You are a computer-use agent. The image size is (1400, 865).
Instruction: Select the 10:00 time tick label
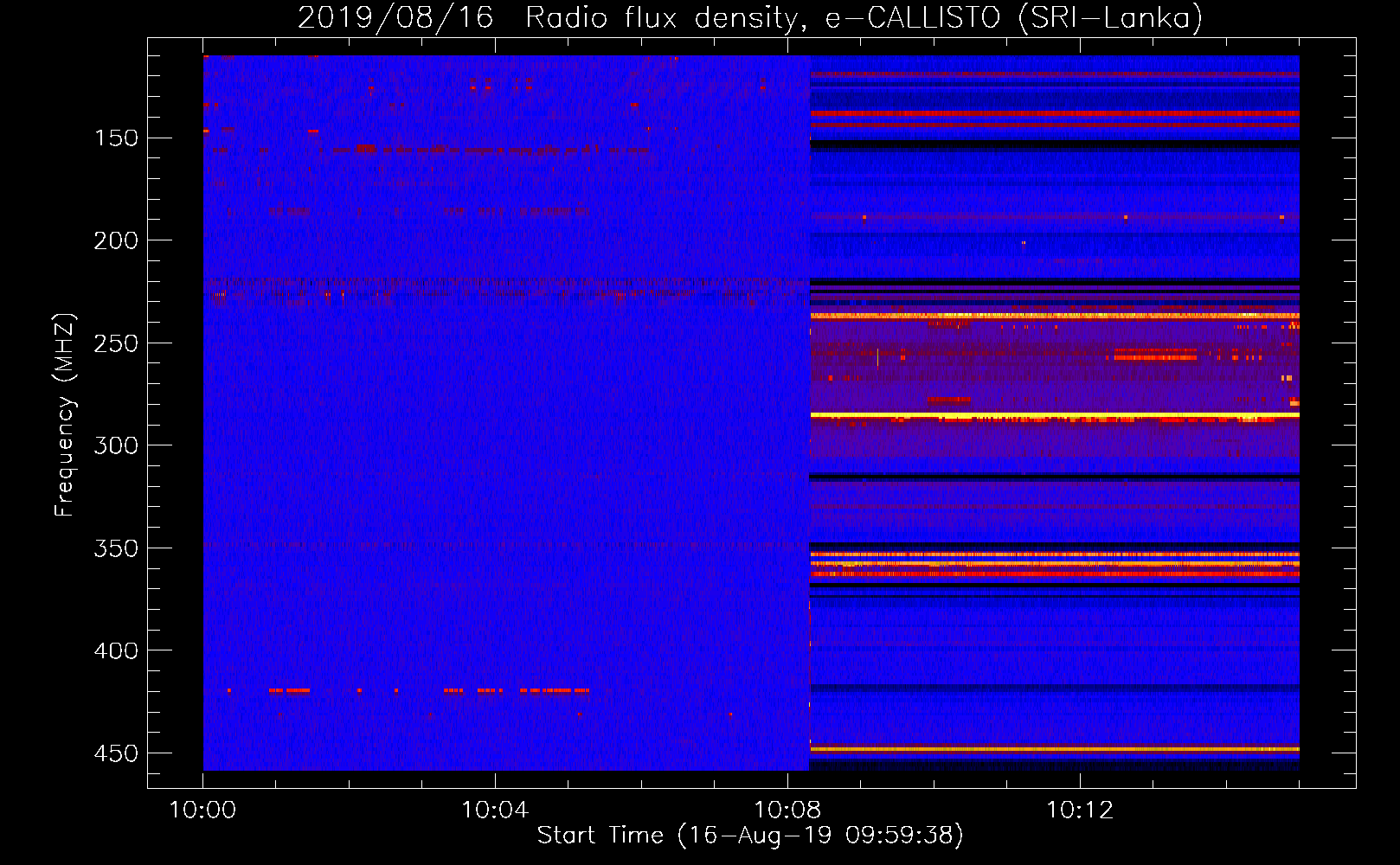(202, 811)
